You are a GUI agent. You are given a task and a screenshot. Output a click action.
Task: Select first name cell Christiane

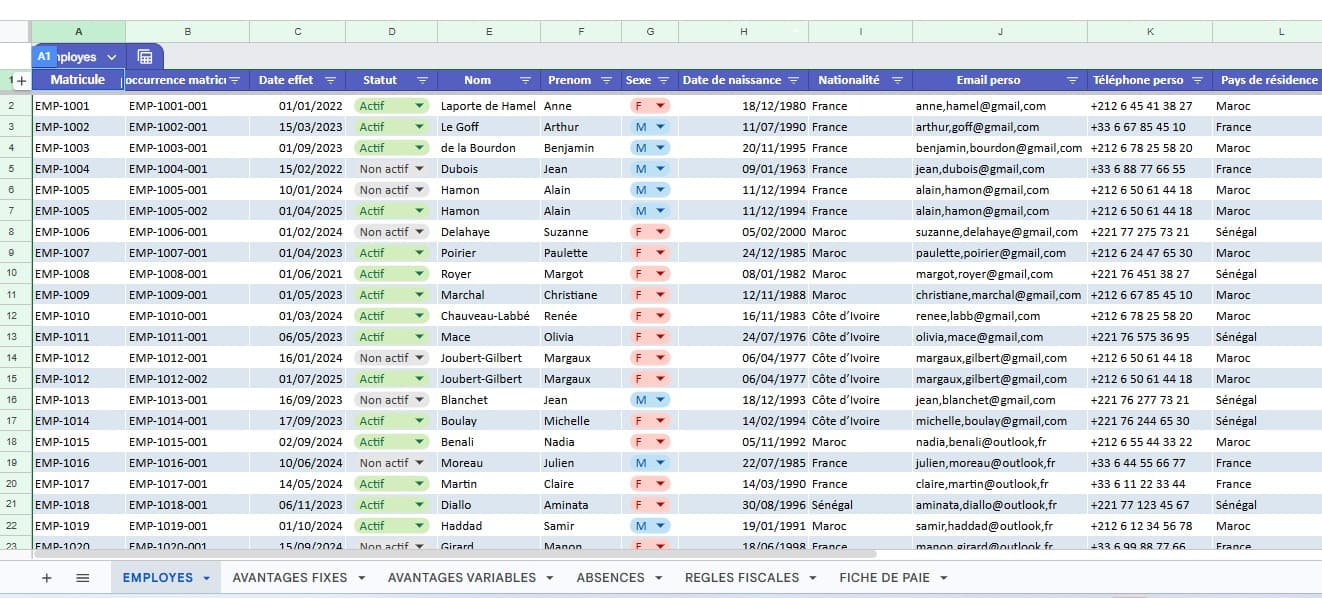581,295
